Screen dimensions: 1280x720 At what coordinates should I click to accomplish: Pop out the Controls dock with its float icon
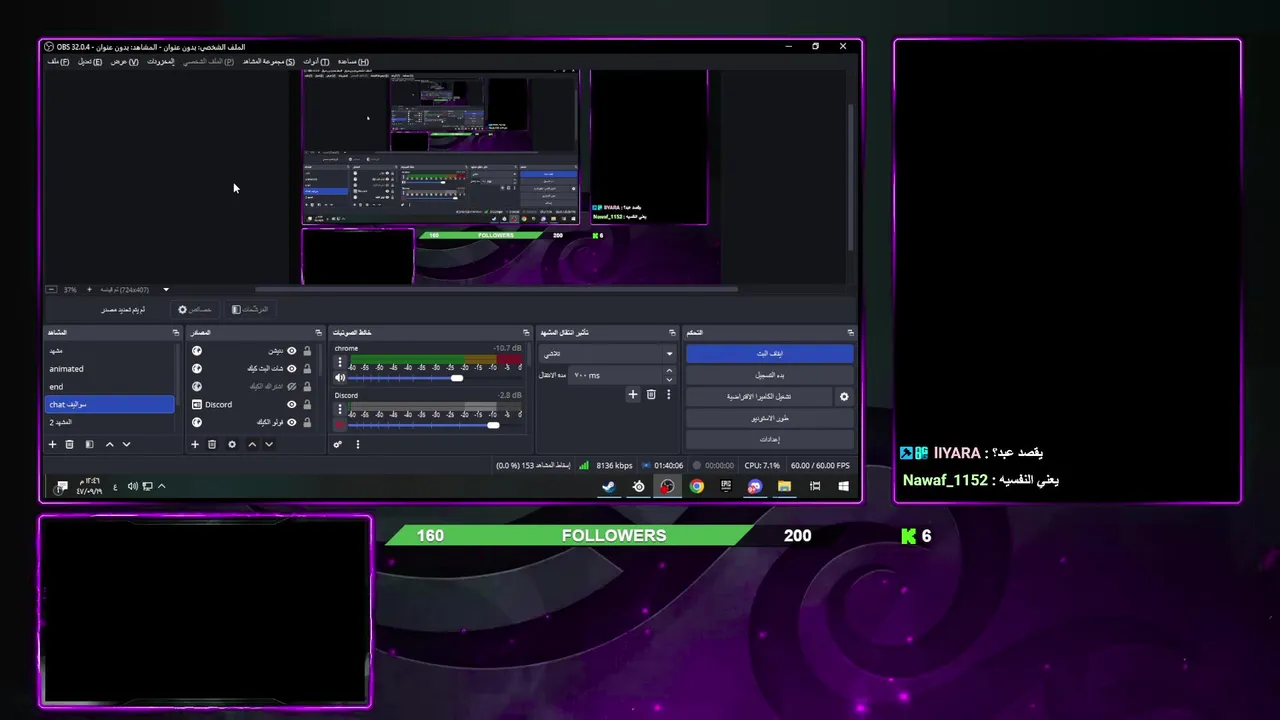click(x=850, y=332)
